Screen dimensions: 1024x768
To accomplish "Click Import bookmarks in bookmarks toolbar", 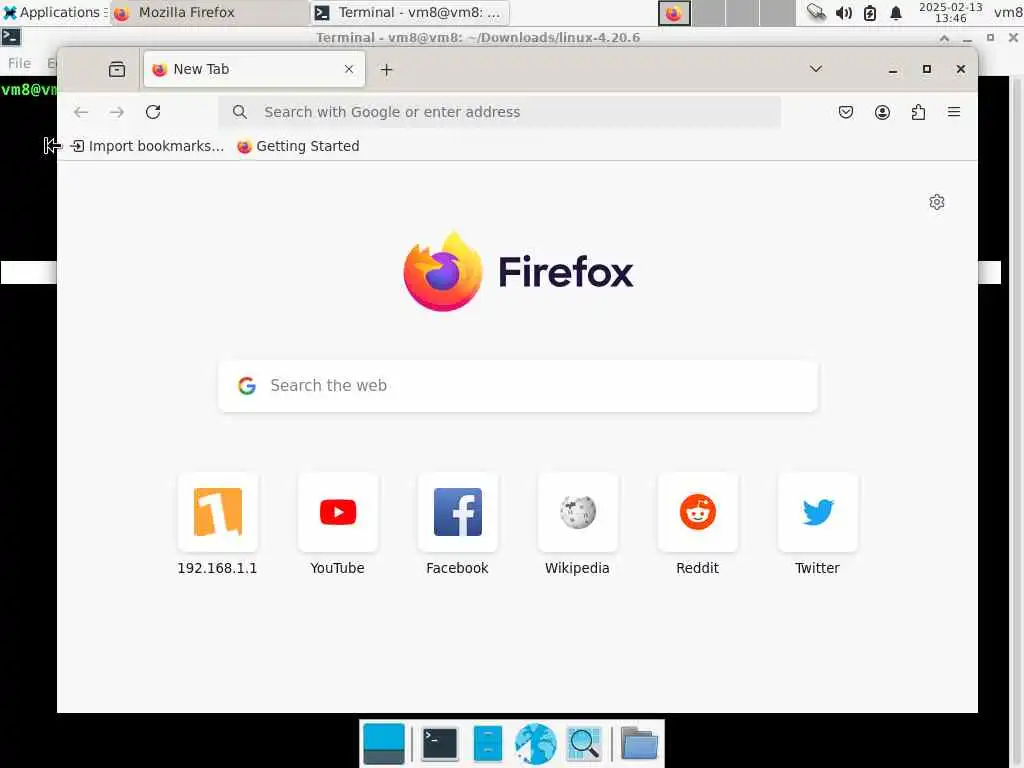I will coord(147,146).
